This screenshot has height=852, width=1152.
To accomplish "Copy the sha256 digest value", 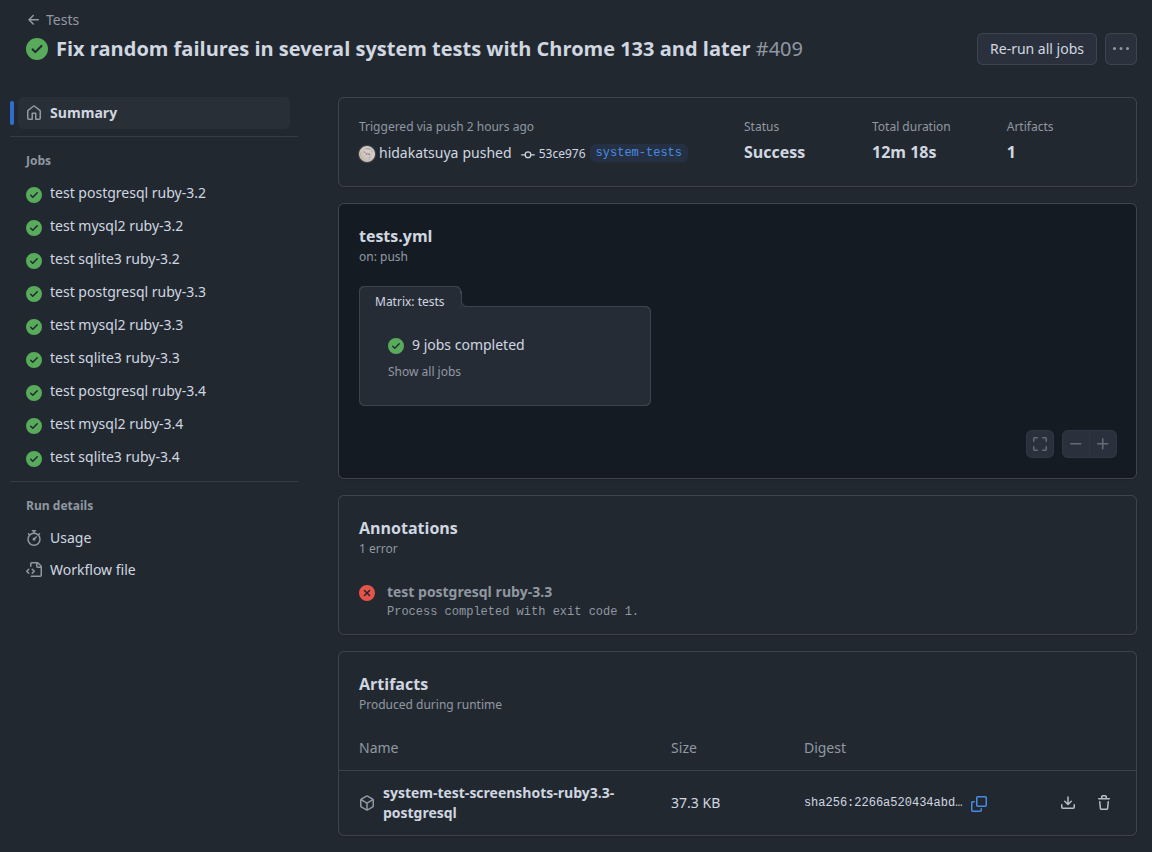I will click(979, 803).
